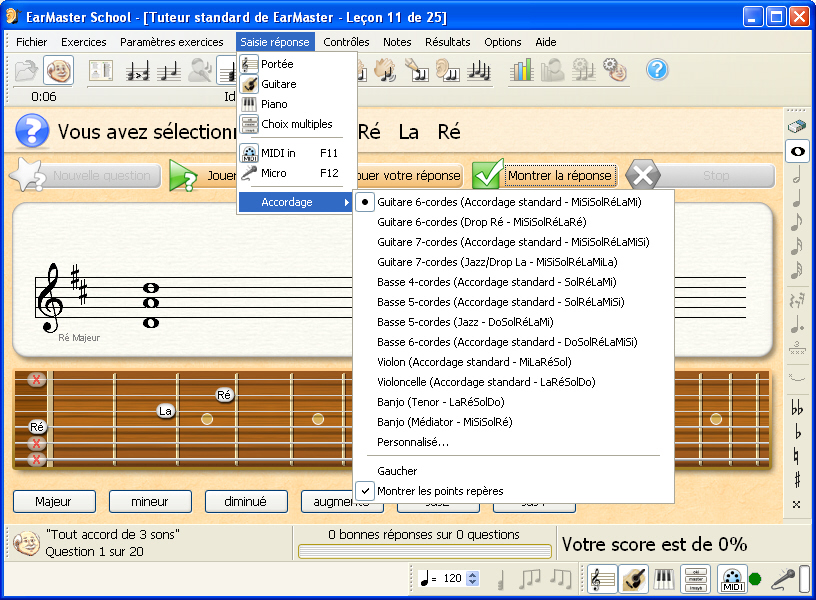Show the statistics bar chart icon
The image size is (816, 600).
tap(521, 70)
